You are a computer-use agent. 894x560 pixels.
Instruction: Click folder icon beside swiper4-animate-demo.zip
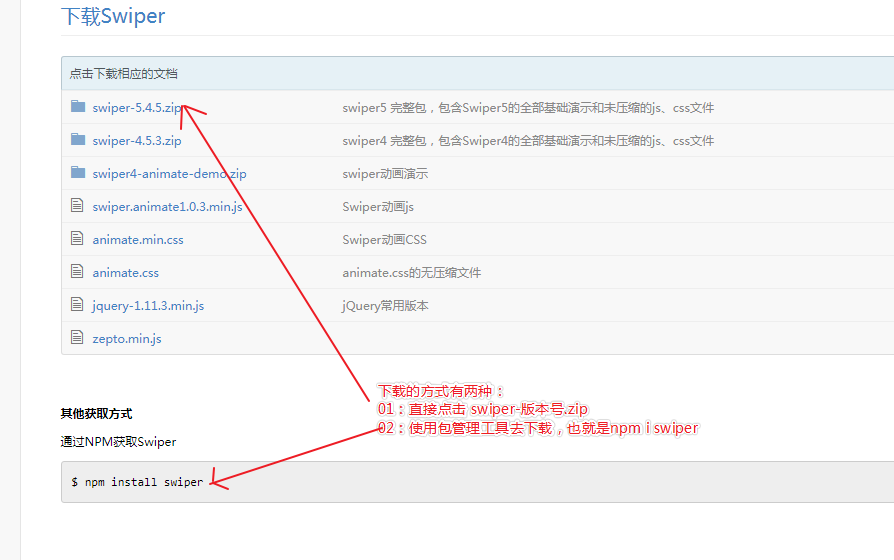(x=78, y=172)
